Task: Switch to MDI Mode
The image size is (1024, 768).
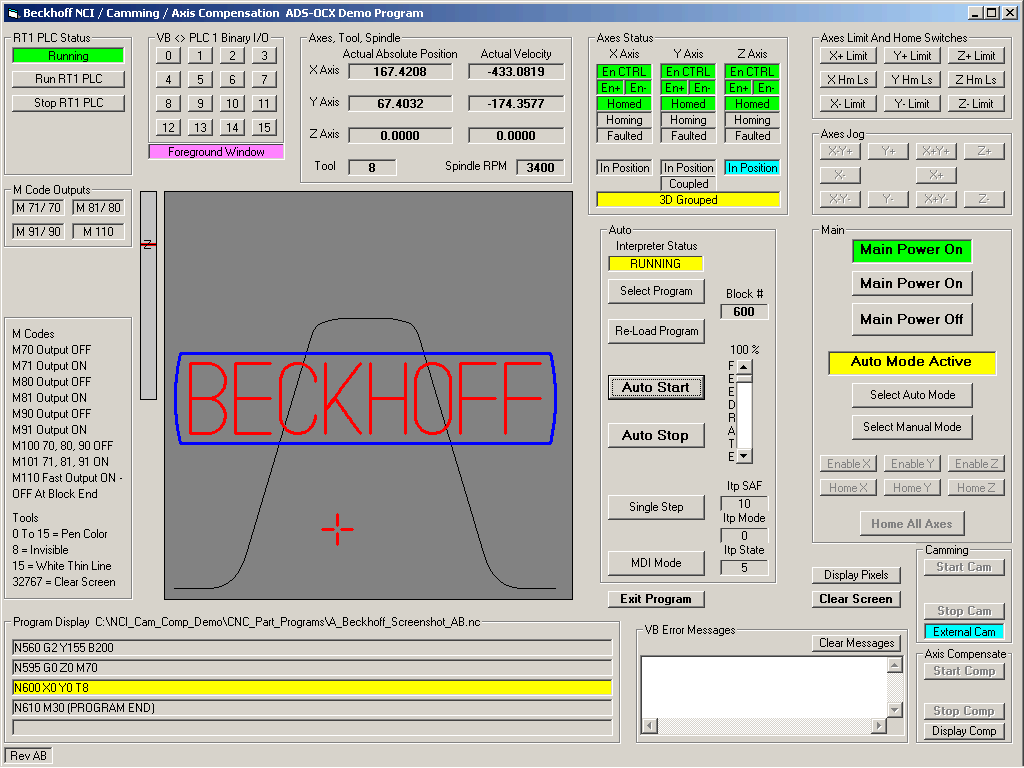Action: tap(656, 563)
